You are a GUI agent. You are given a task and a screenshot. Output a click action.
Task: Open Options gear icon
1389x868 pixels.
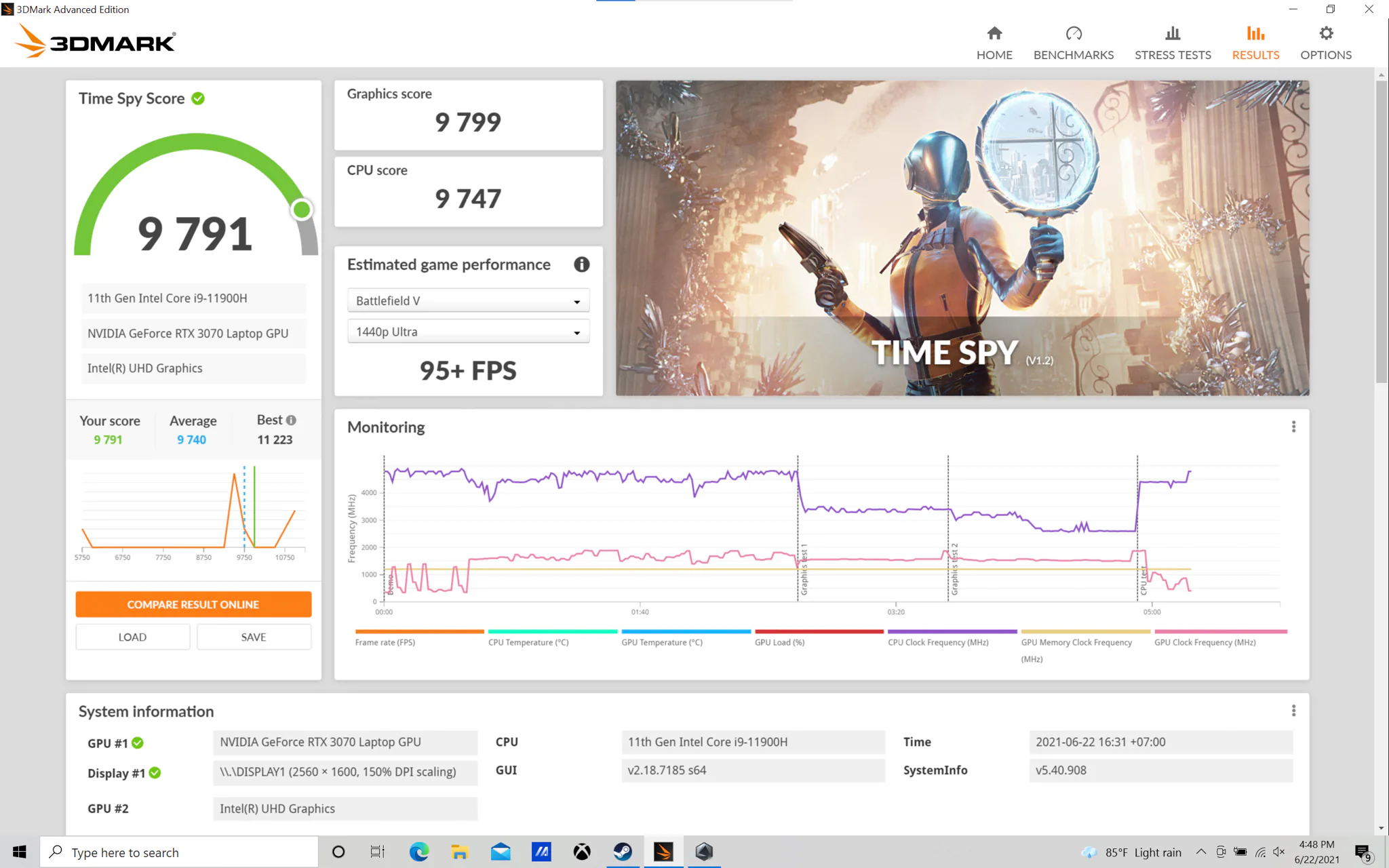pyautogui.click(x=1326, y=34)
